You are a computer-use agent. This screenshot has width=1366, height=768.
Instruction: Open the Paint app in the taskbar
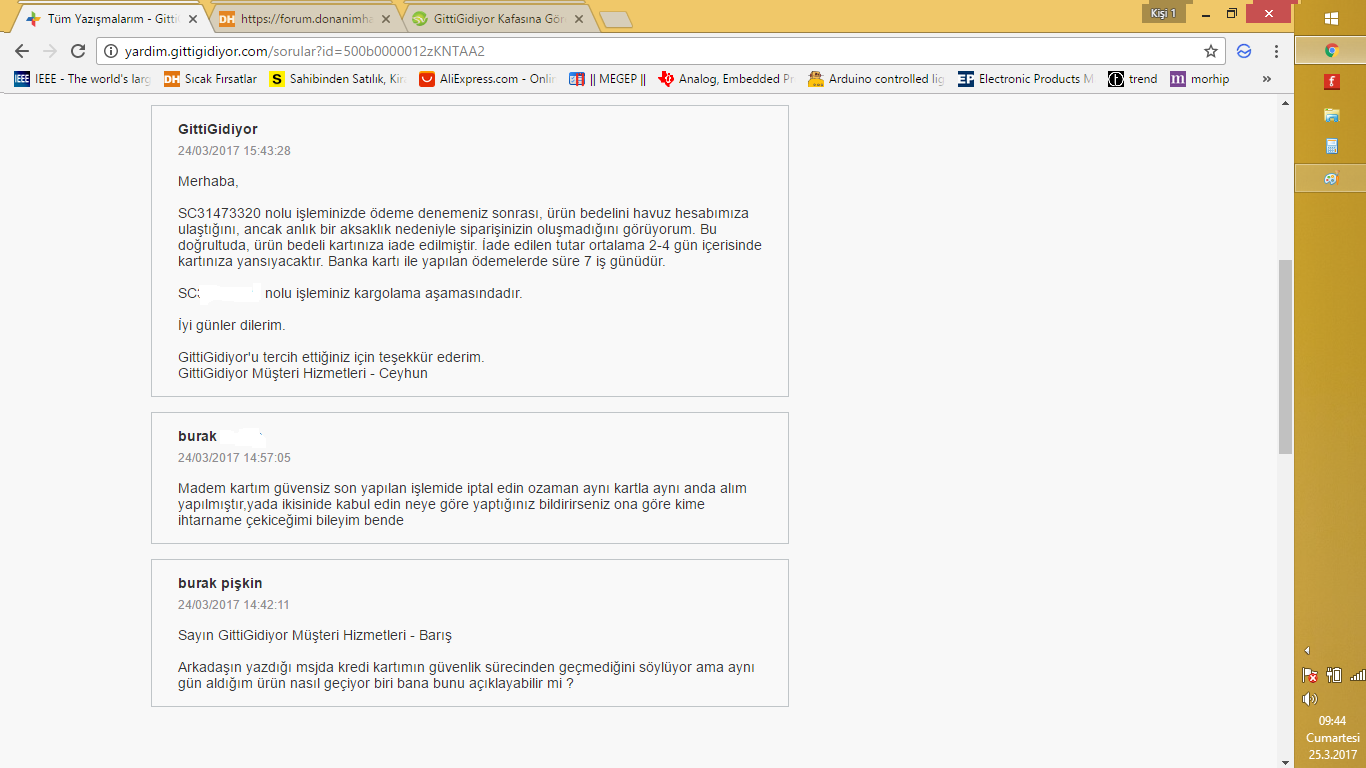(x=1331, y=179)
